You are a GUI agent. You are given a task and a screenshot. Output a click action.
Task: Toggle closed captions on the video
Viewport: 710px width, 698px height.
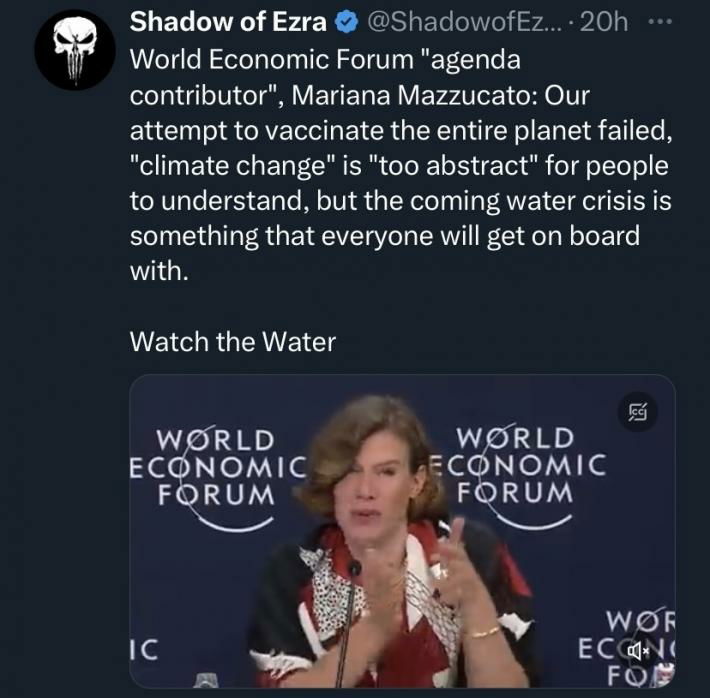(636, 410)
